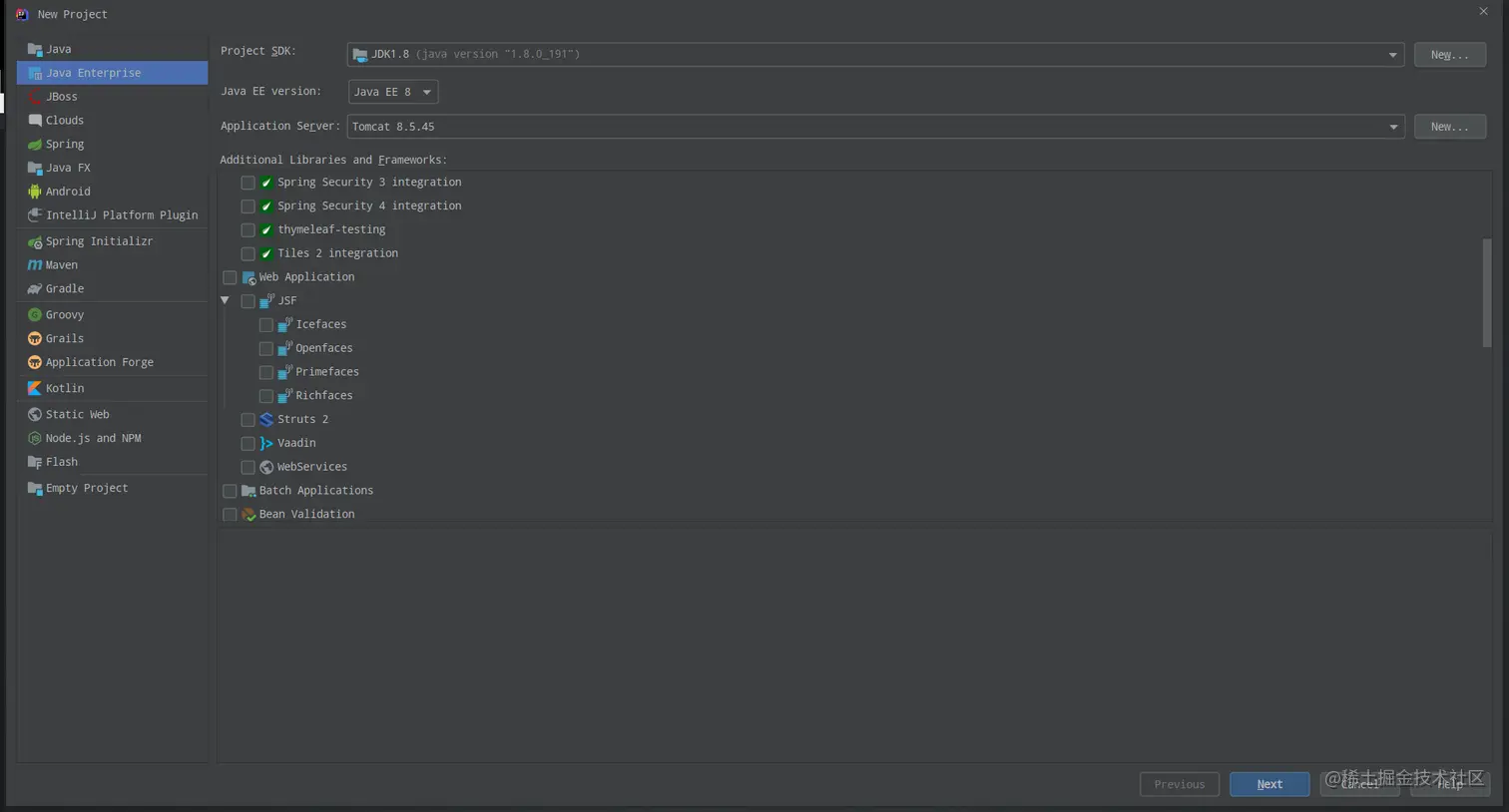Click the Java FX folder icon

(x=35, y=169)
